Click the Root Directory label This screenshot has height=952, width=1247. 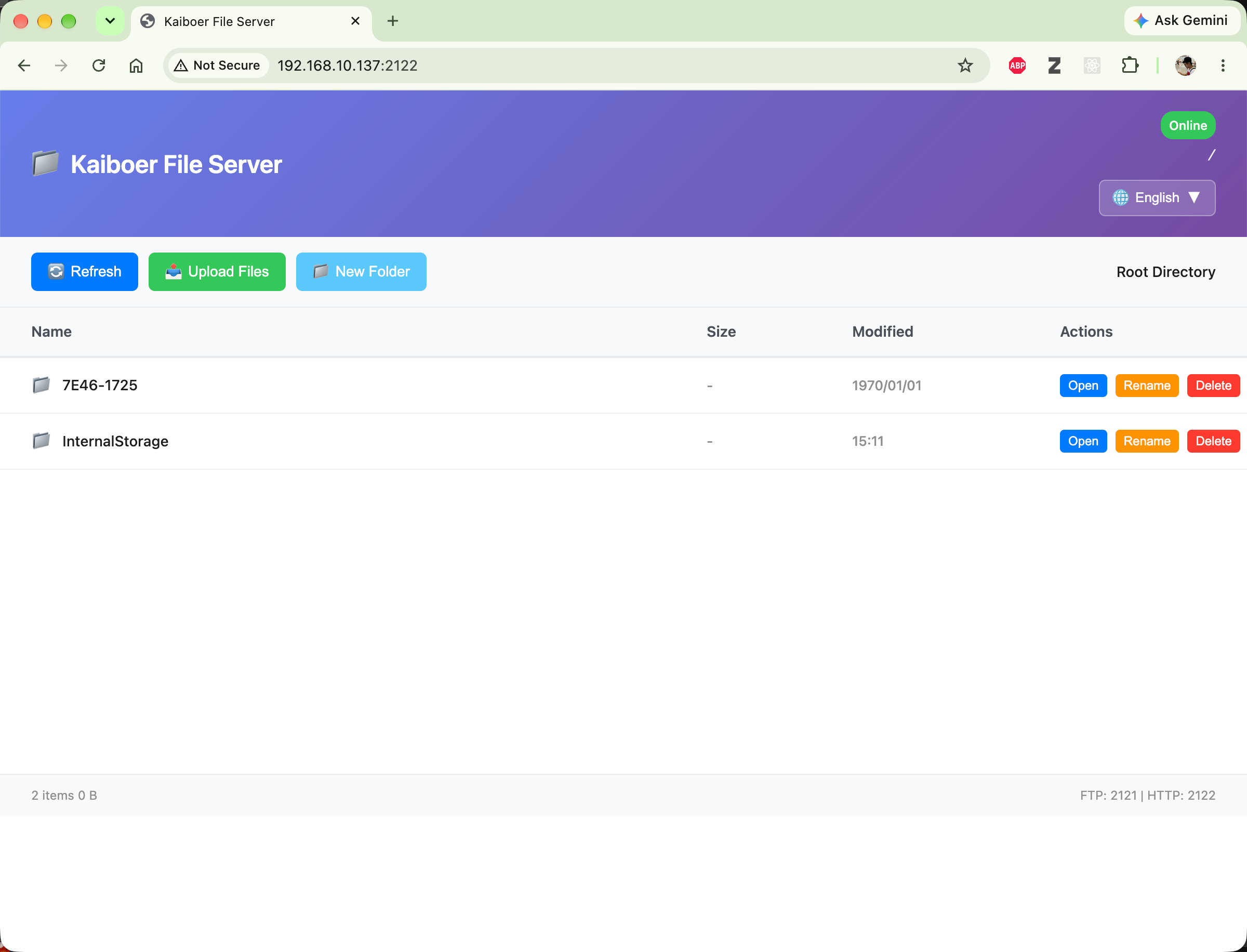(x=1165, y=272)
